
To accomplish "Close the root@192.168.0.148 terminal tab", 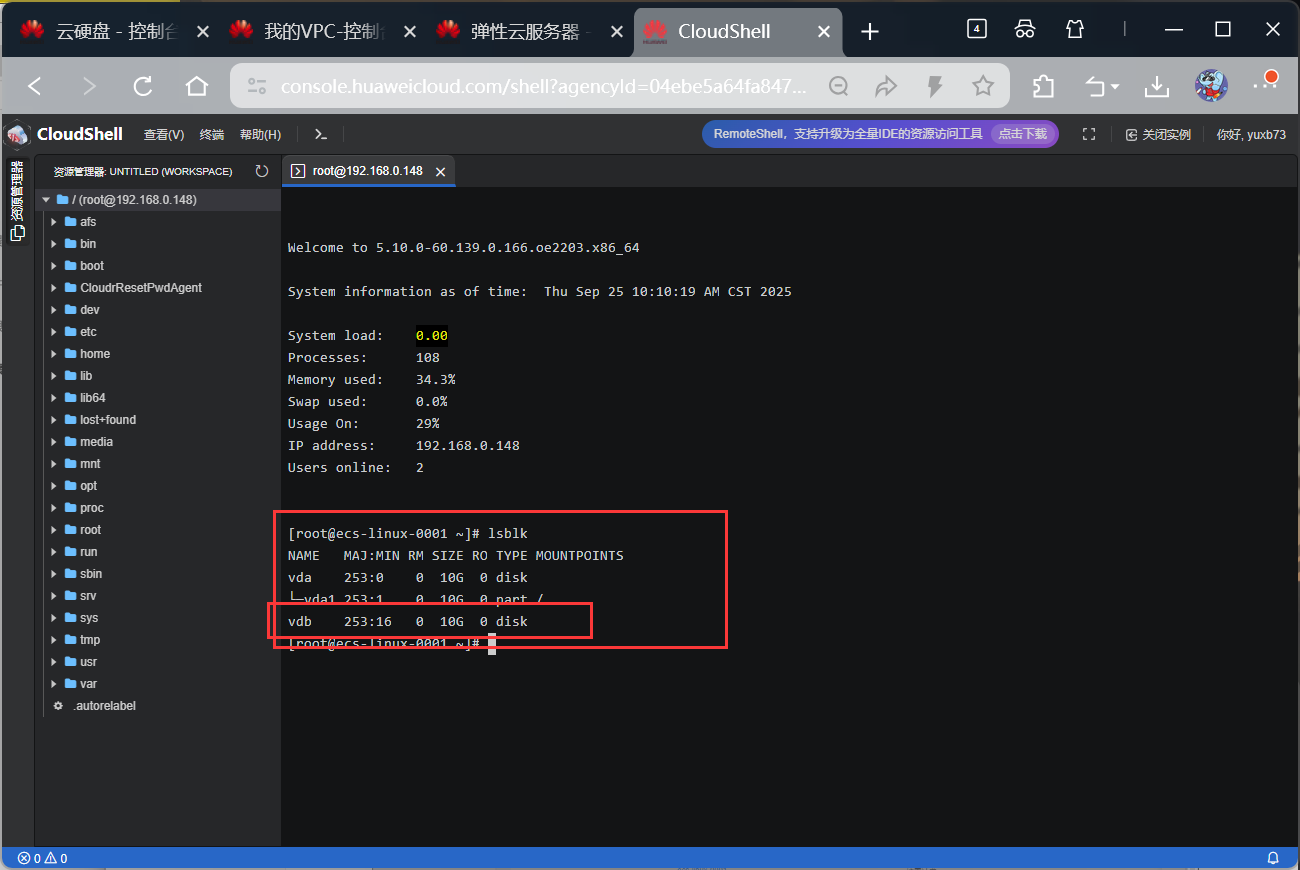I will click(441, 171).
